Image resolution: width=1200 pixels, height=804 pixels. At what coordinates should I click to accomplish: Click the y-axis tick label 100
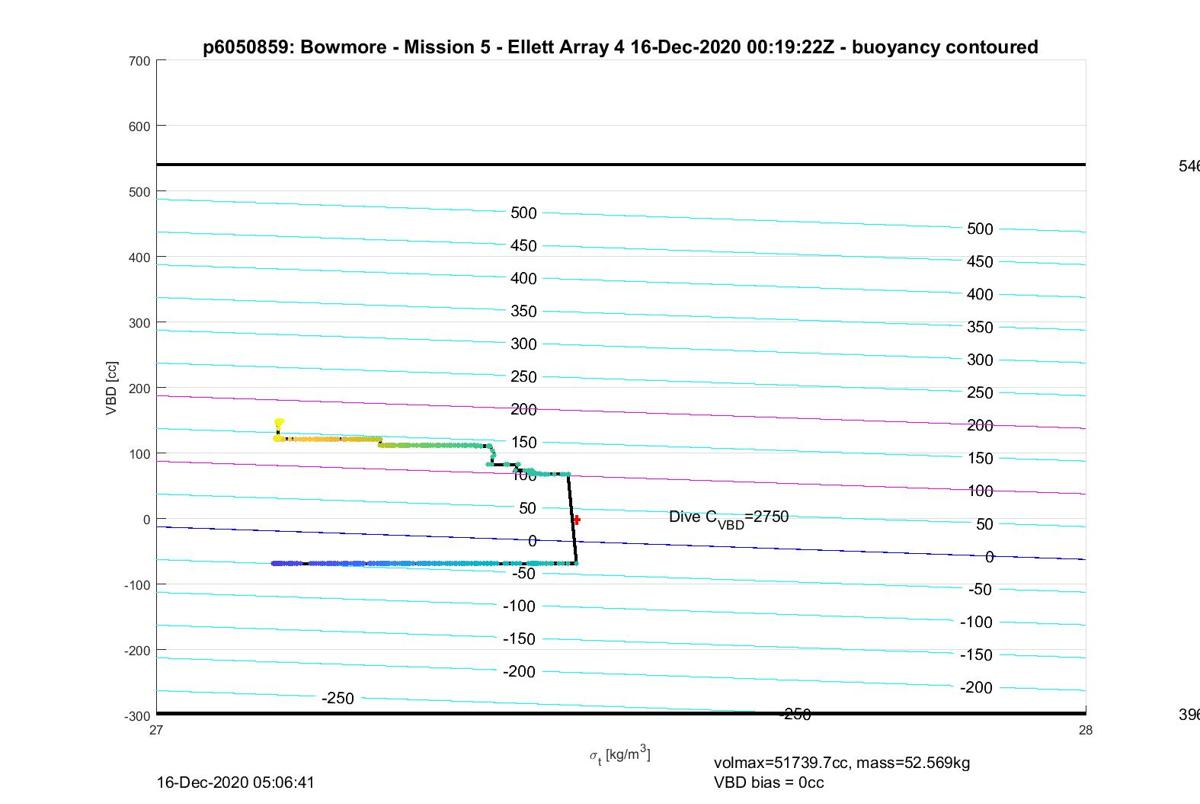139,454
